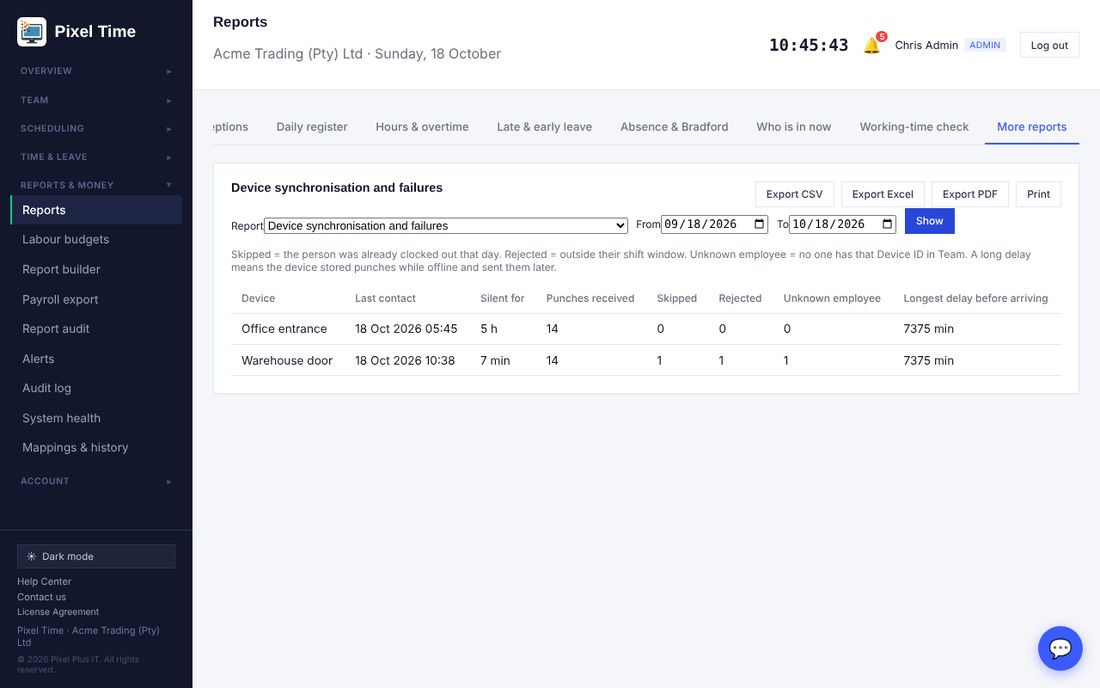Click the Log out button
The image size is (1100, 688).
tap(1049, 45)
